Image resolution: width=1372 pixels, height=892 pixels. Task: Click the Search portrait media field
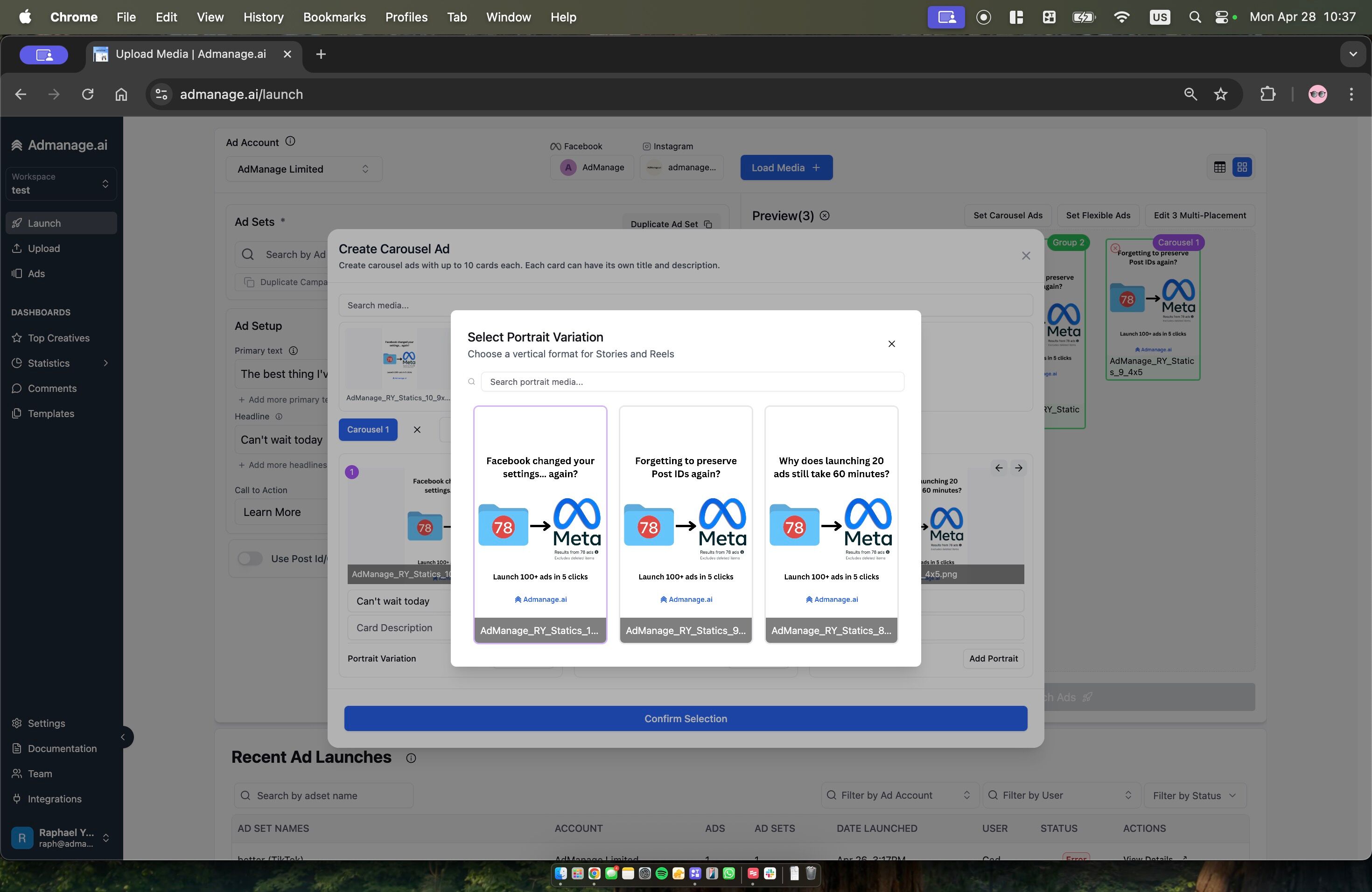(x=692, y=382)
